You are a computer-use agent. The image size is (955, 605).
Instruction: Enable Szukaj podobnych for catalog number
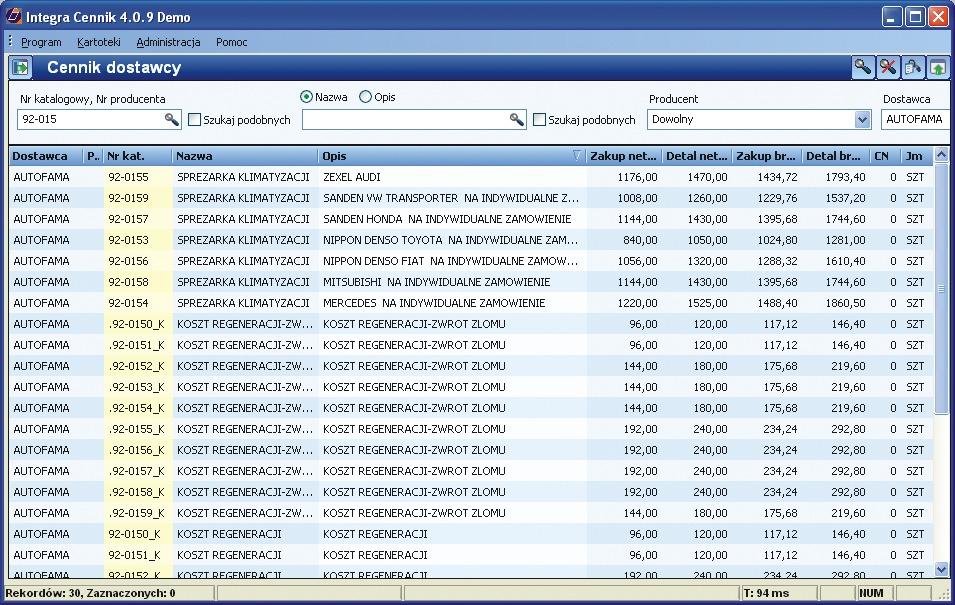coord(195,120)
